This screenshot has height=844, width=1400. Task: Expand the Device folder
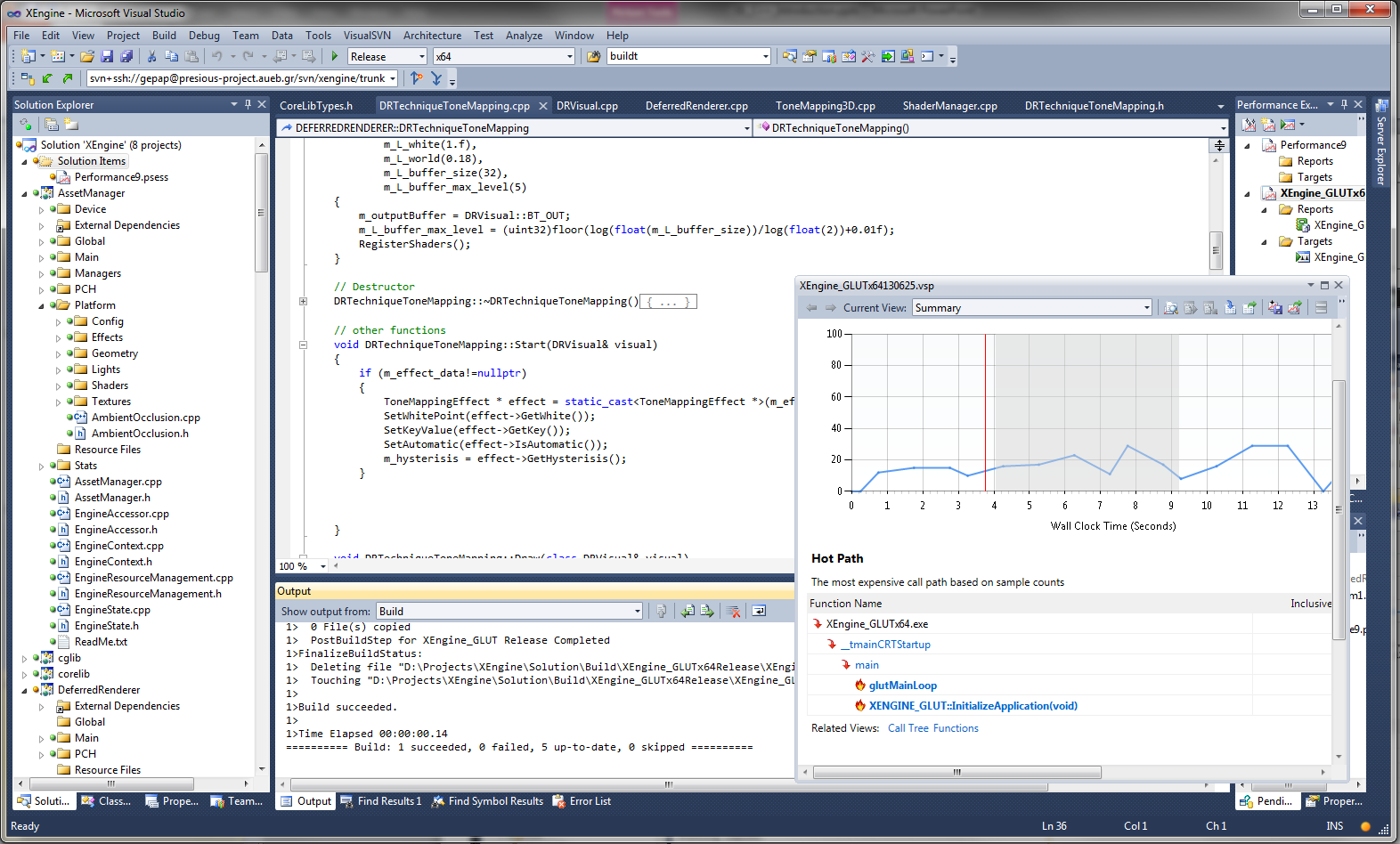click(41, 209)
